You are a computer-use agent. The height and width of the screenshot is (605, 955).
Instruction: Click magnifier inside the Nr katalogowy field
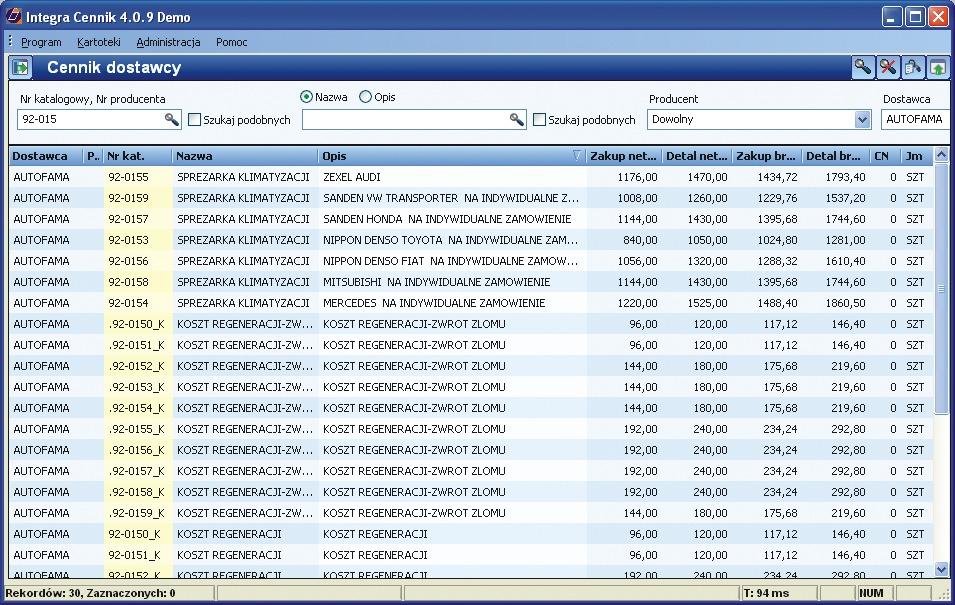pos(172,119)
